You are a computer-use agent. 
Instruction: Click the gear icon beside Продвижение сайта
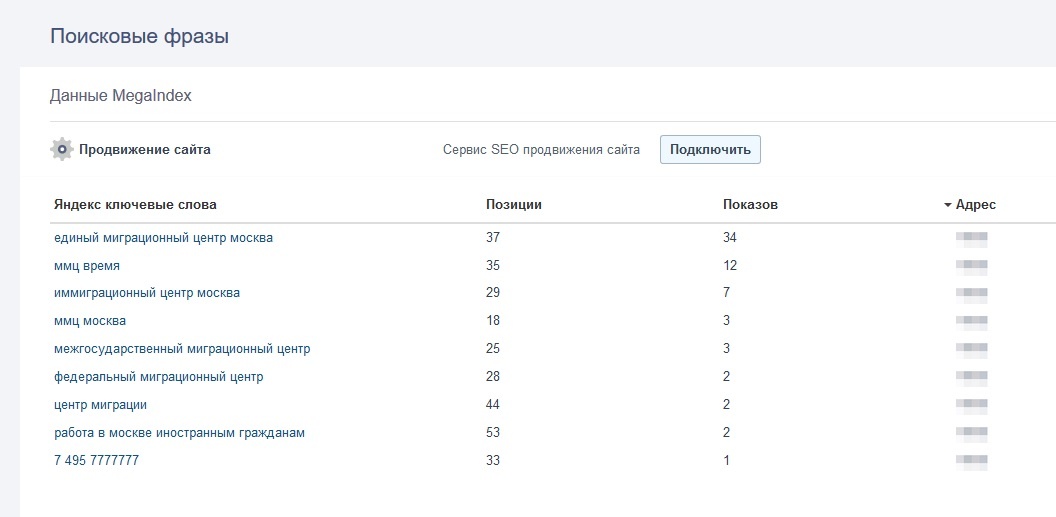tap(62, 150)
